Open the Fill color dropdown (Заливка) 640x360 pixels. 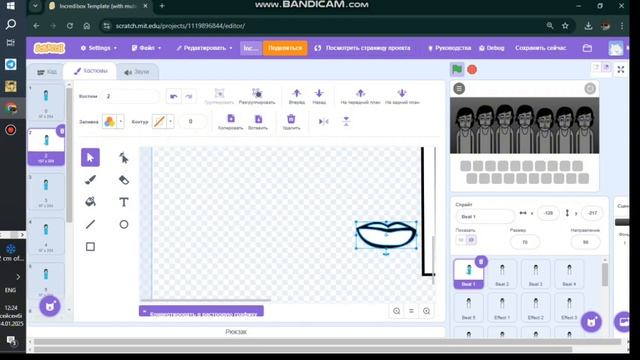pyautogui.click(x=113, y=121)
